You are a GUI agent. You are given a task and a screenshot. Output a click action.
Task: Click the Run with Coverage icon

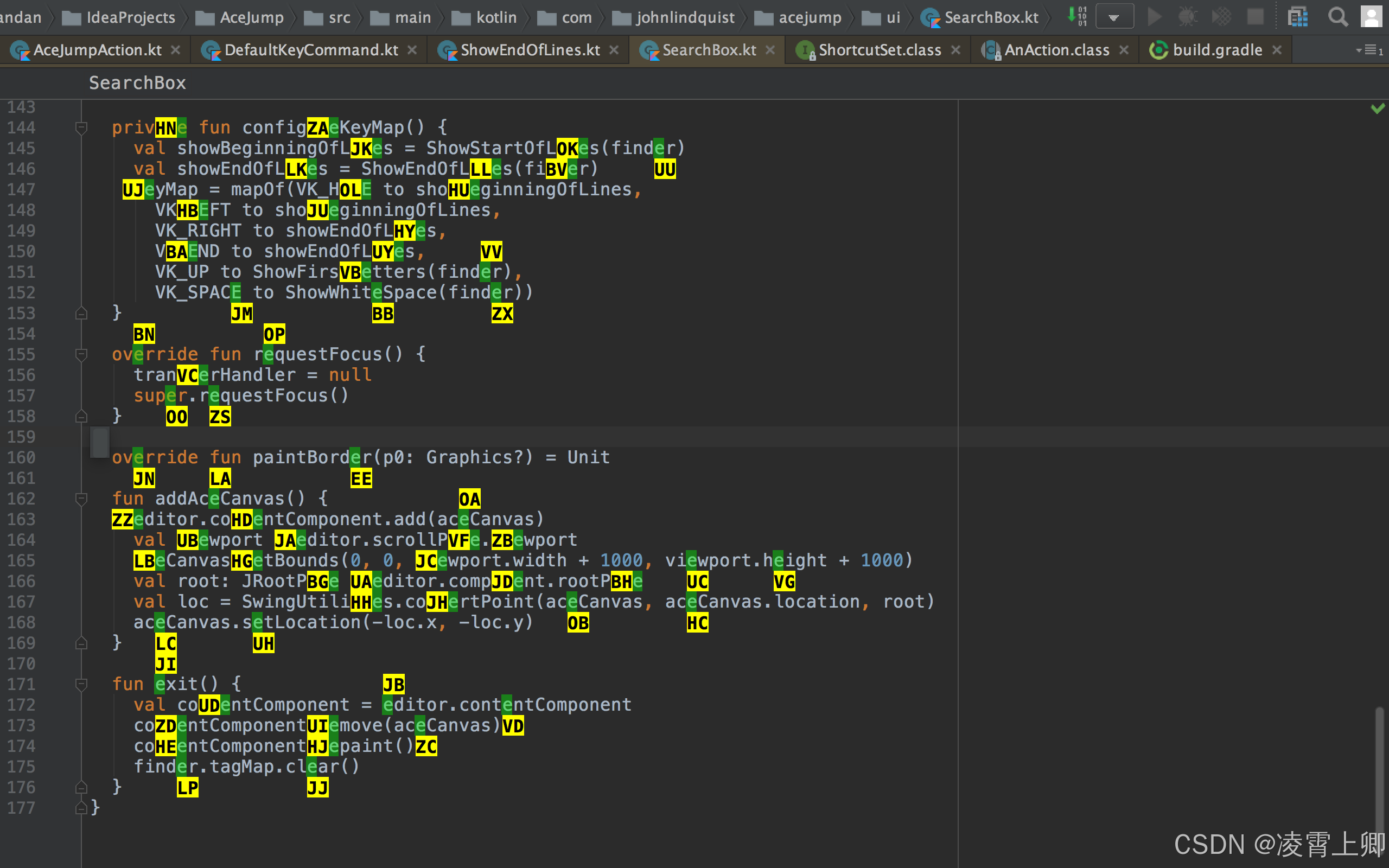1221,17
